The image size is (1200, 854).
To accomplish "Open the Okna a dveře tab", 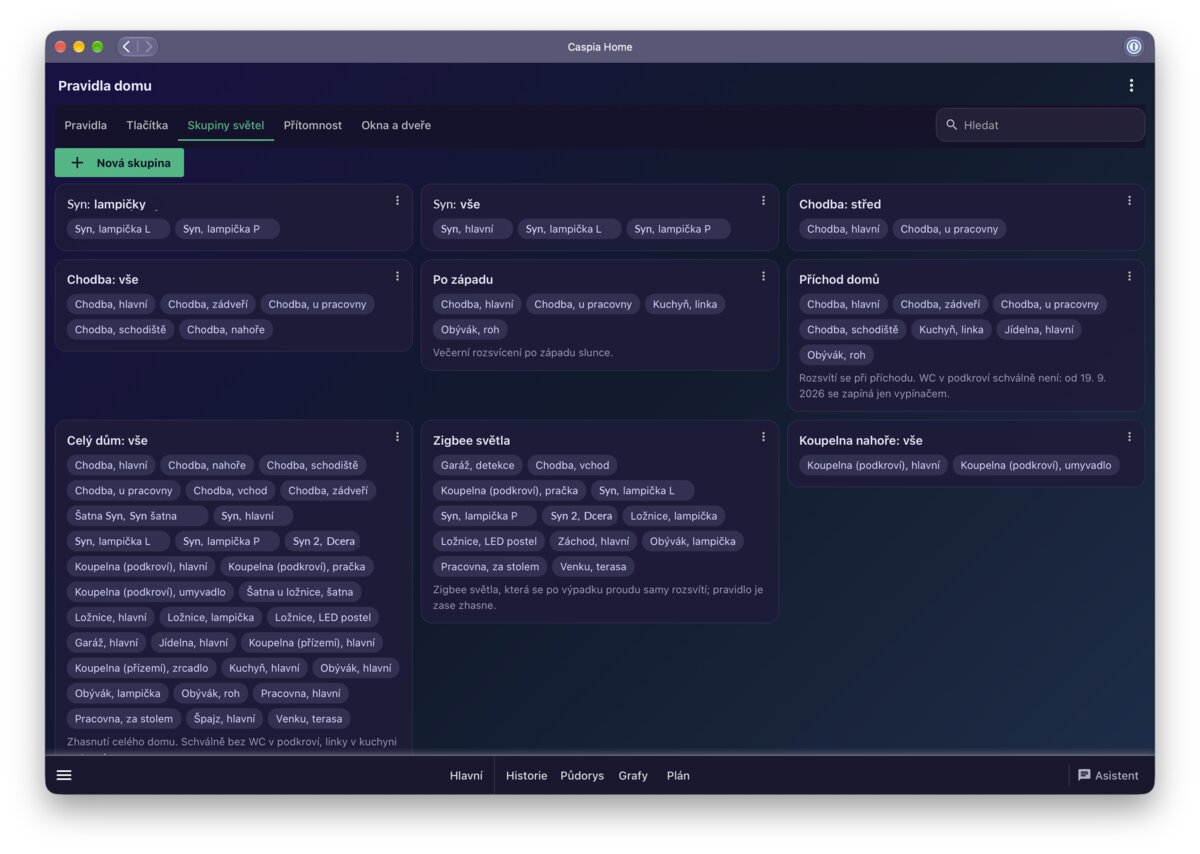I will pyautogui.click(x=396, y=125).
